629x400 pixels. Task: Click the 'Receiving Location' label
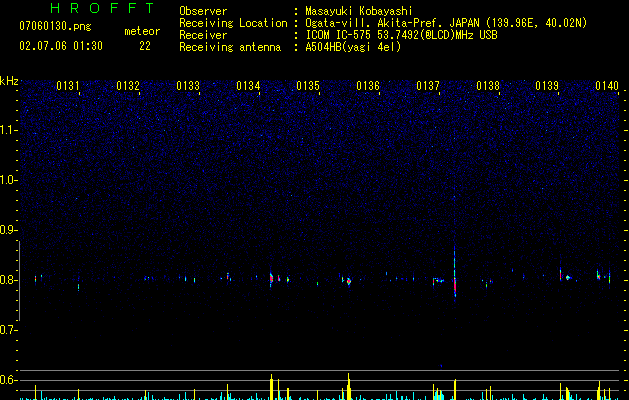(233, 23)
